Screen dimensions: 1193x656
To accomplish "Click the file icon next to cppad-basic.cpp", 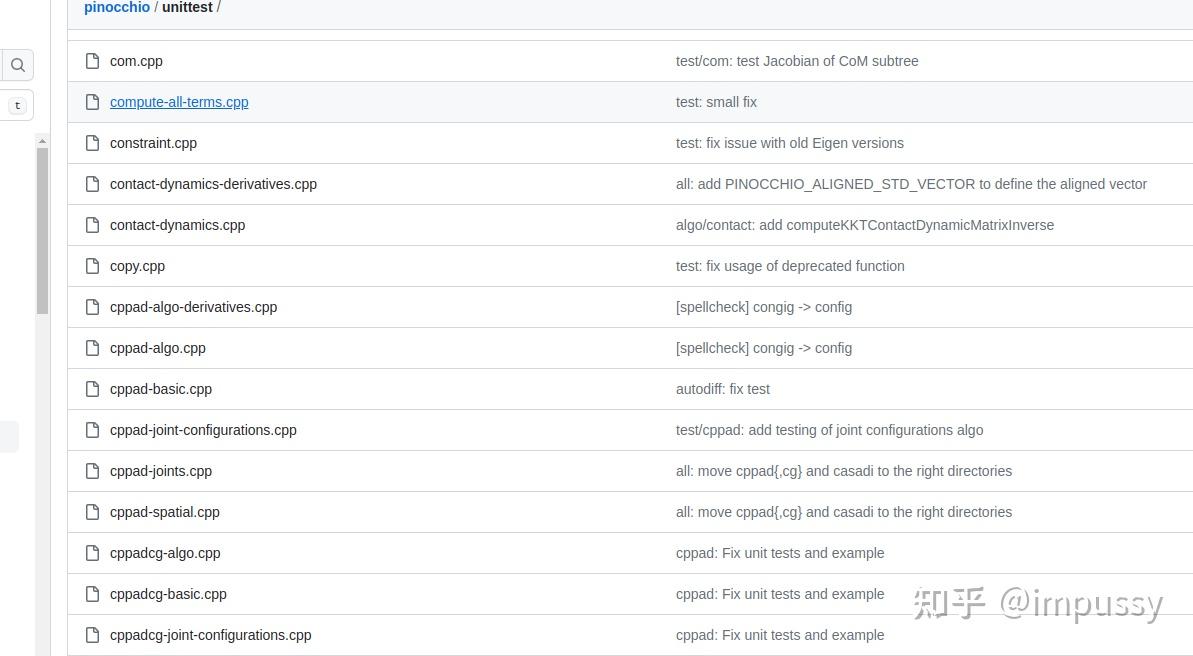I will click(92, 389).
